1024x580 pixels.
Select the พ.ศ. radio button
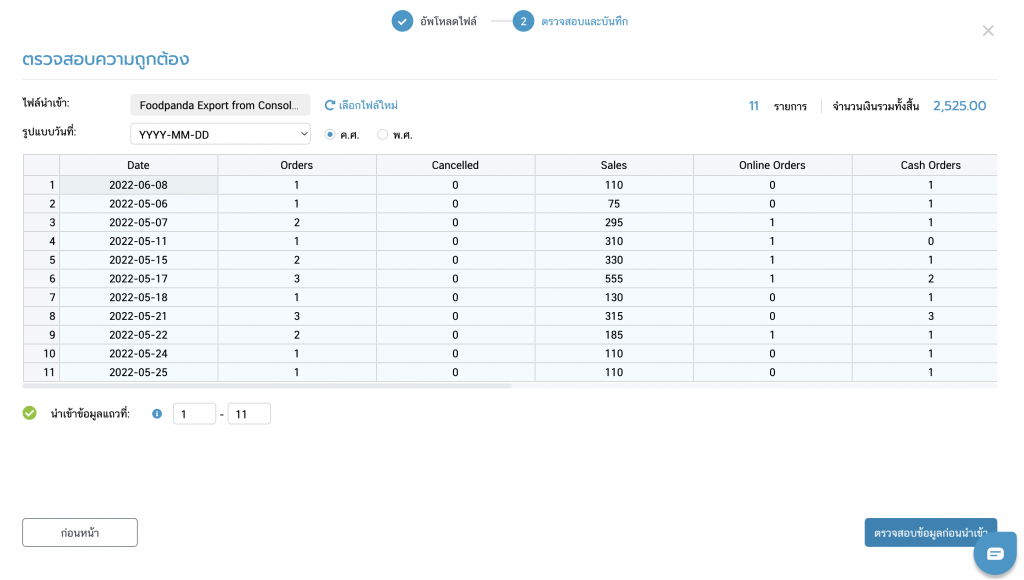coord(383,135)
